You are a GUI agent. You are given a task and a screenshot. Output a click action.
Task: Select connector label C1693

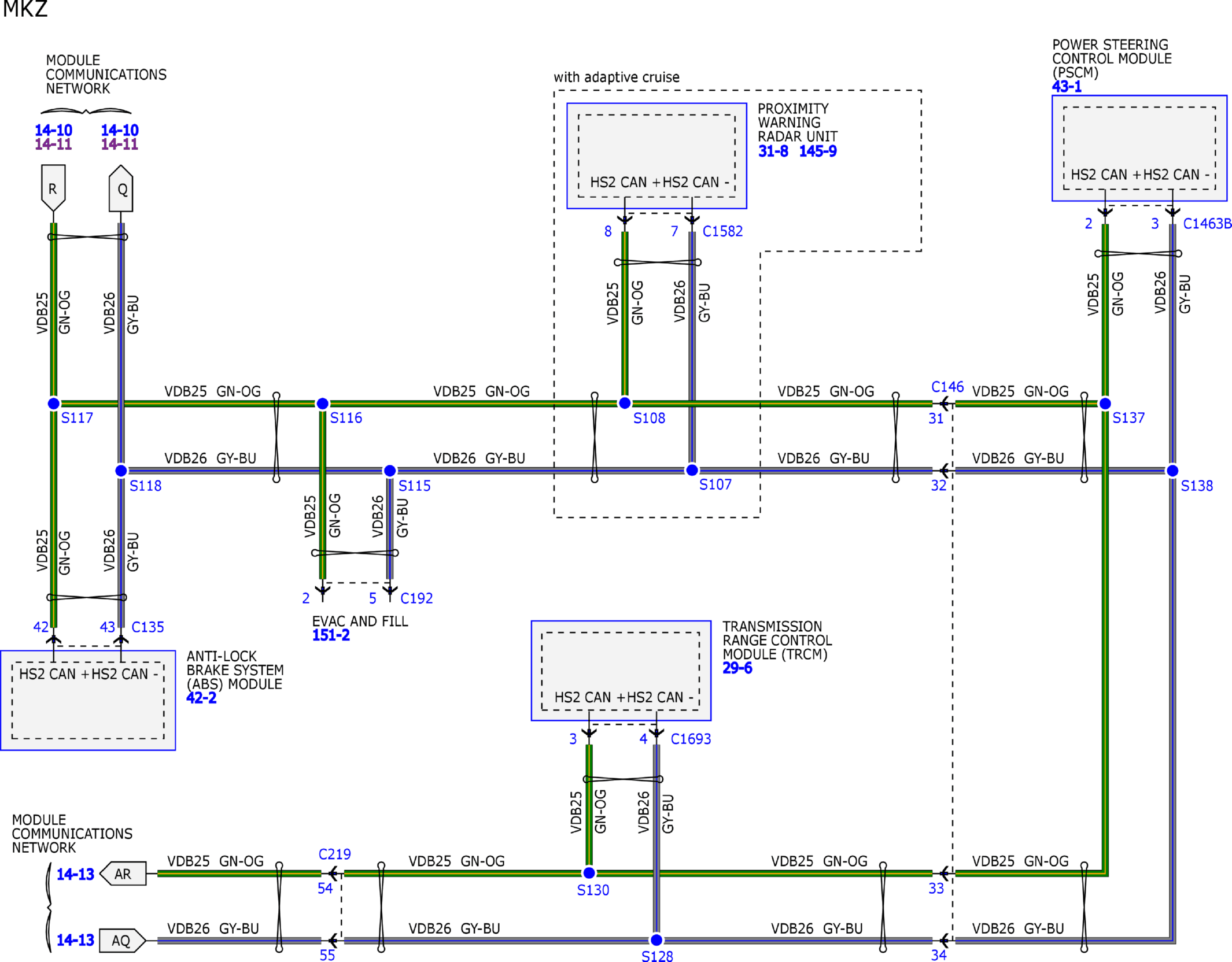tap(691, 739)
